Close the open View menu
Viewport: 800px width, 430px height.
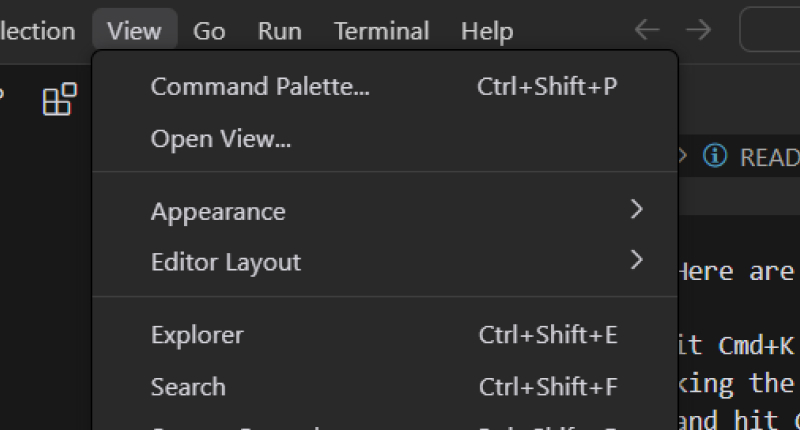134,31
